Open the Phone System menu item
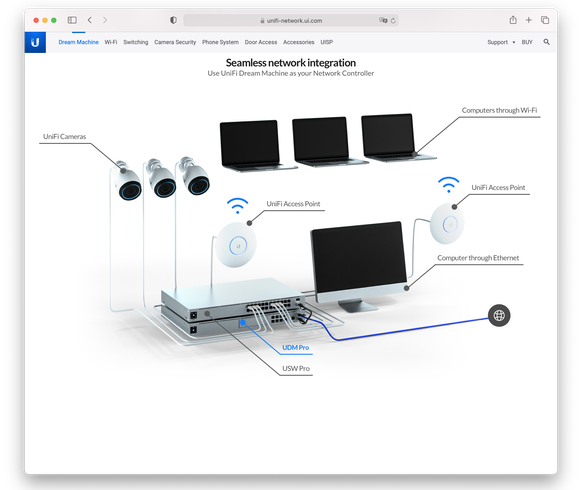Screen dimensions: 582x490 tap(220, 42)
